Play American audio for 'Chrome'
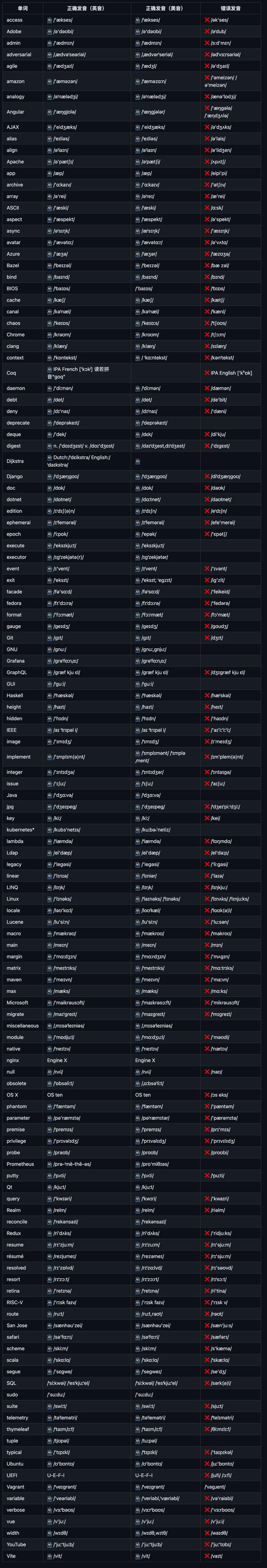The height and width of the screenshot is (1568, 267). pyautogui.click(x=137, y=335)
